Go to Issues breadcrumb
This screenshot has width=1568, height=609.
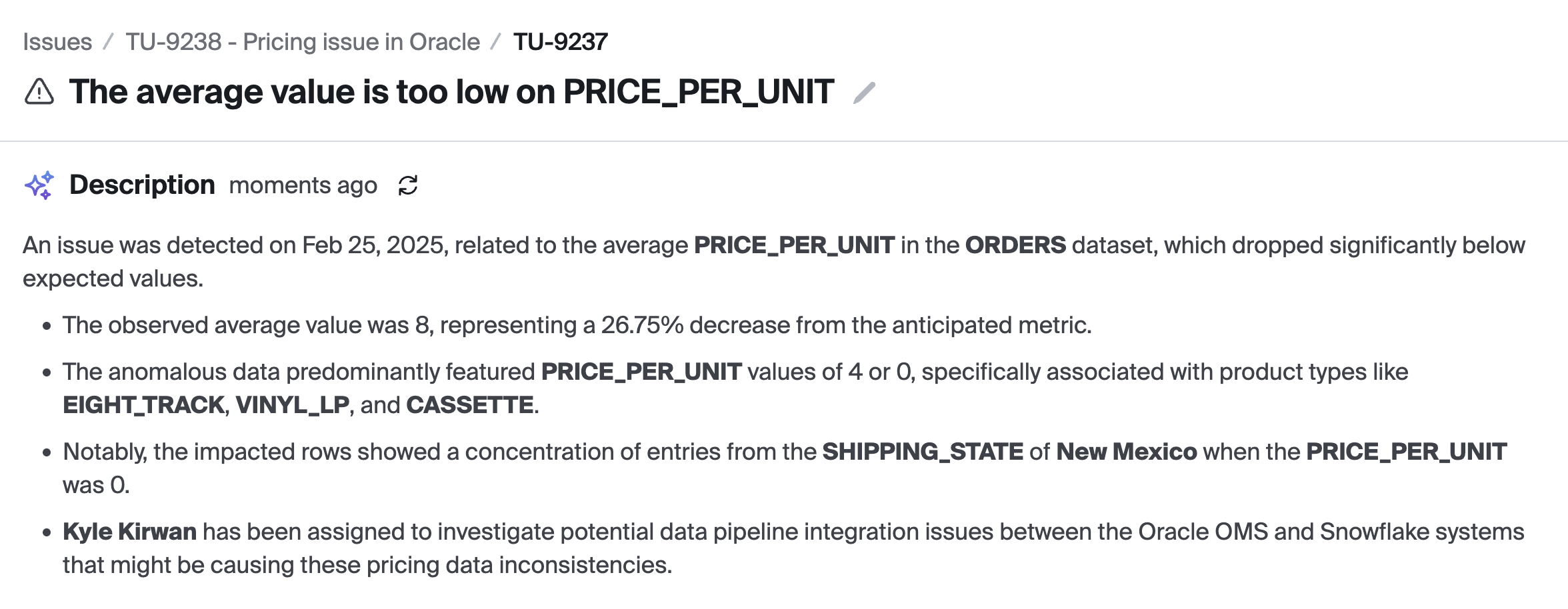tap(57, 42)
